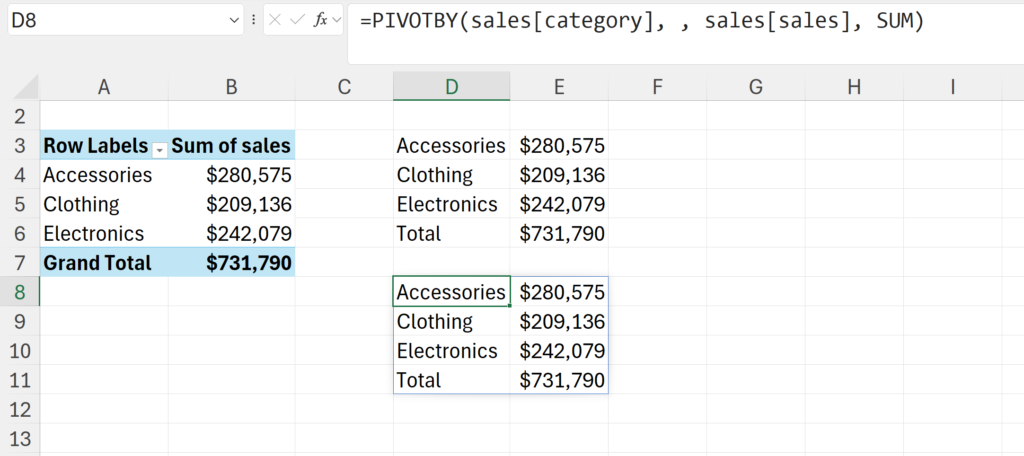Select cell E11 showing $731,790
Image resolution: width=1024 pixels, height=456 pixels.
(561, 381)
